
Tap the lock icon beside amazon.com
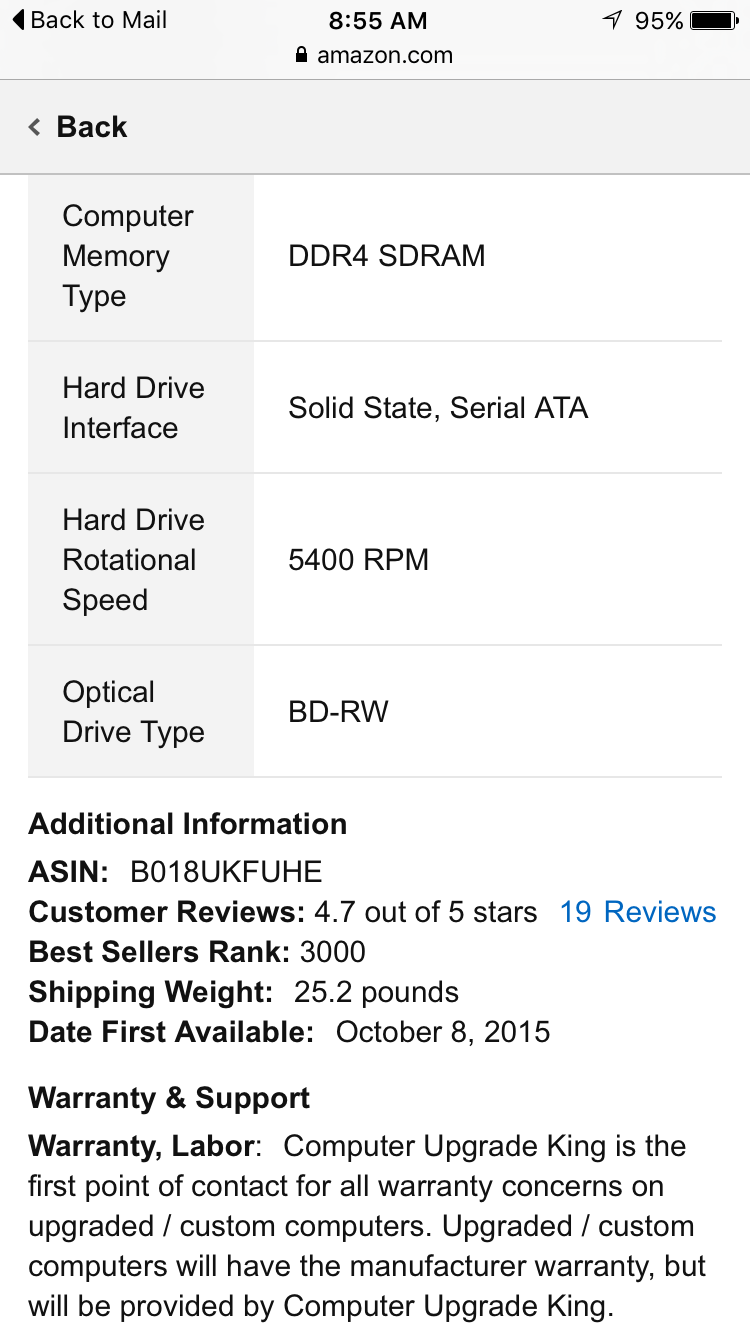pyautogui.click(x=301, y=56)
